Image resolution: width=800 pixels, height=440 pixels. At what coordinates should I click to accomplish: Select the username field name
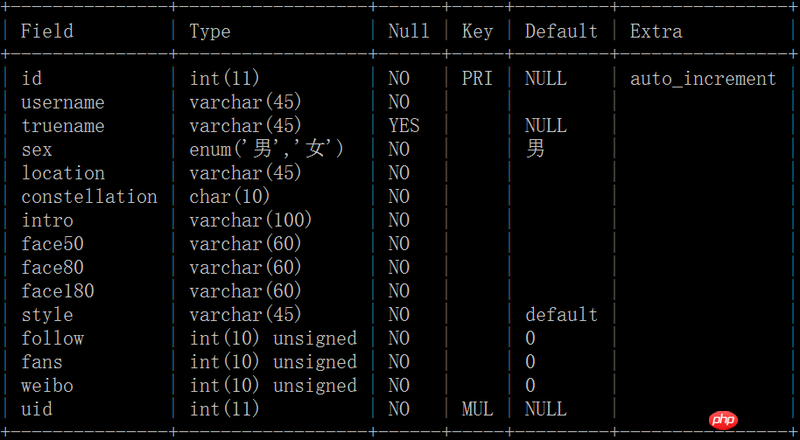click(x=63, y=102)
